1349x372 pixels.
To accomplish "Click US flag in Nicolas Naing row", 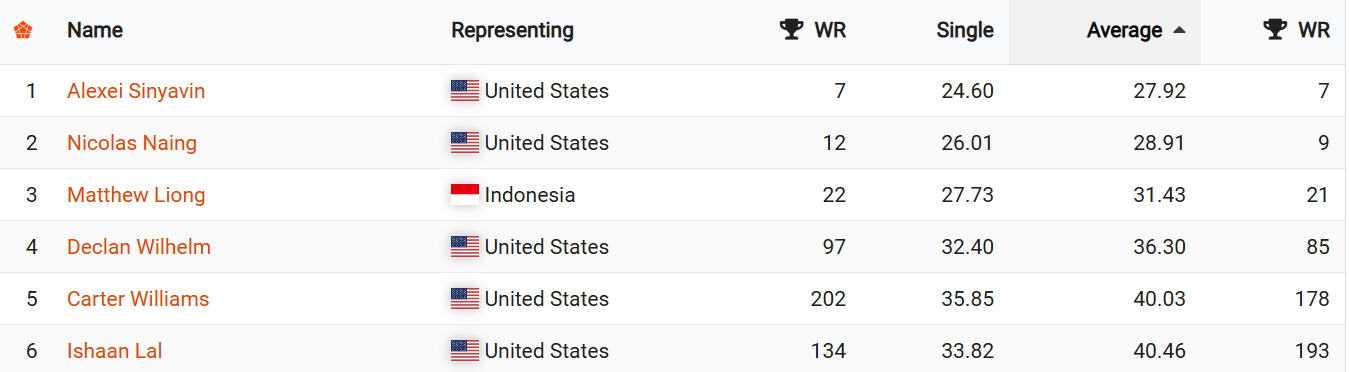I will pos(465,143).
